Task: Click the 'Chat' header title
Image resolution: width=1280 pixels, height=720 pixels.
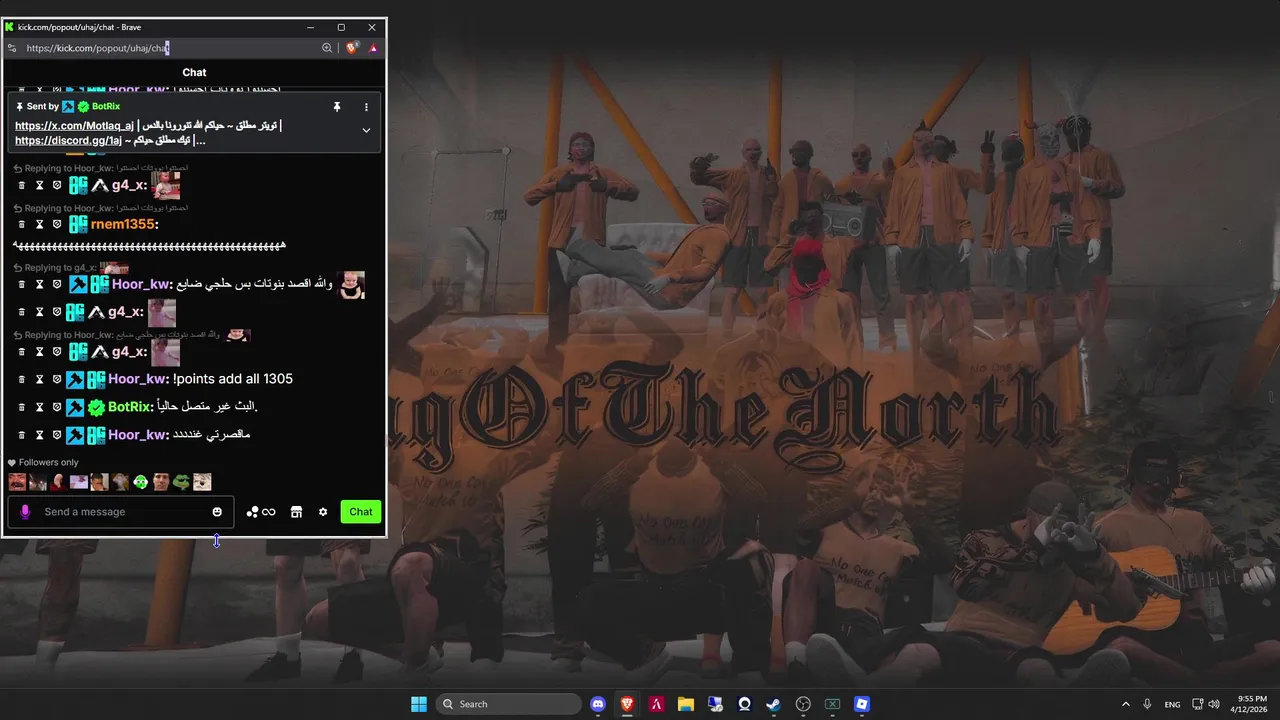Action: click(x=194, y=72)
